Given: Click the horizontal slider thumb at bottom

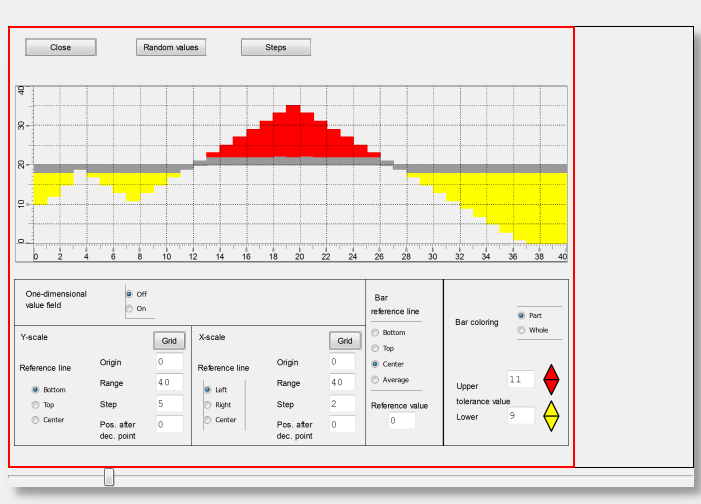Looking at the screenshot, I should (109, 478).
